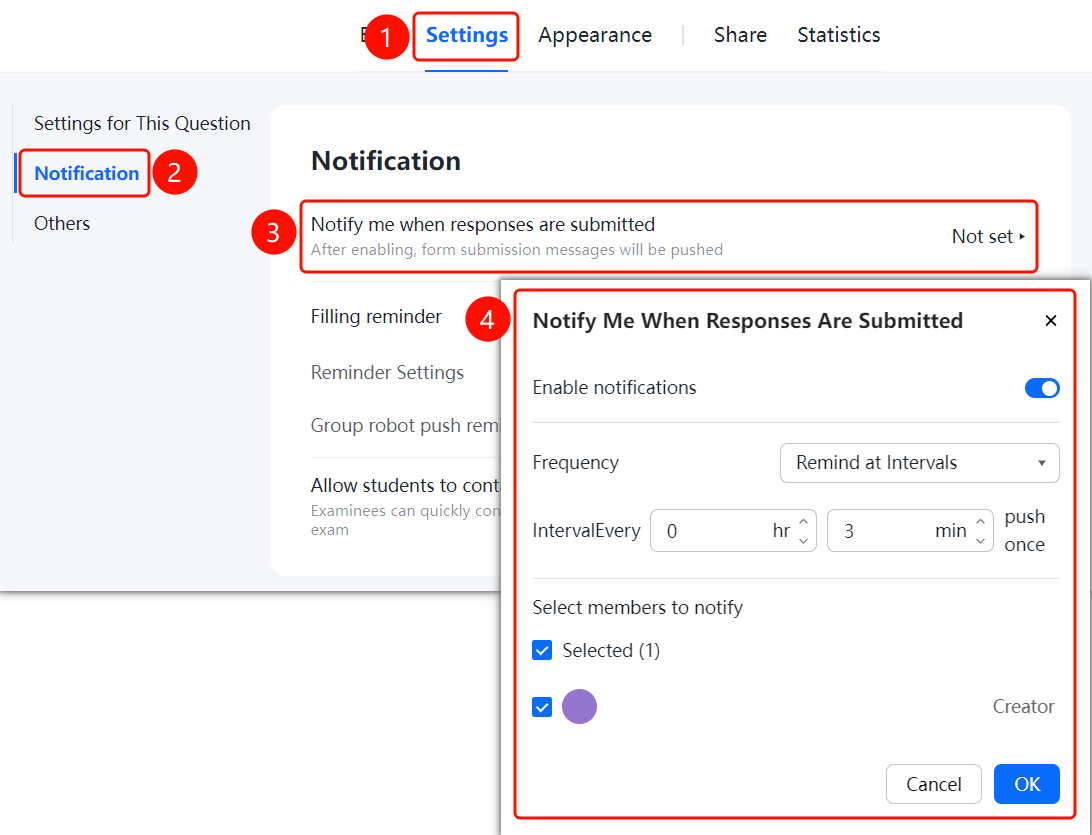Open the Frequency dropdown Remind at Intervals
The image size is (1092, 835).
click(x=919, y=463)
